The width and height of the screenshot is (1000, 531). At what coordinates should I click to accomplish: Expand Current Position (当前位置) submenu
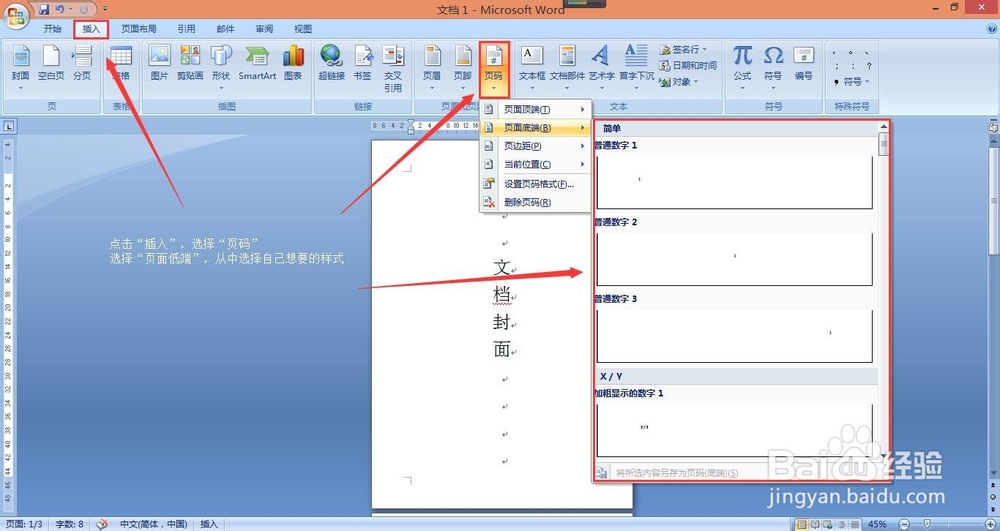pos(535,164)
